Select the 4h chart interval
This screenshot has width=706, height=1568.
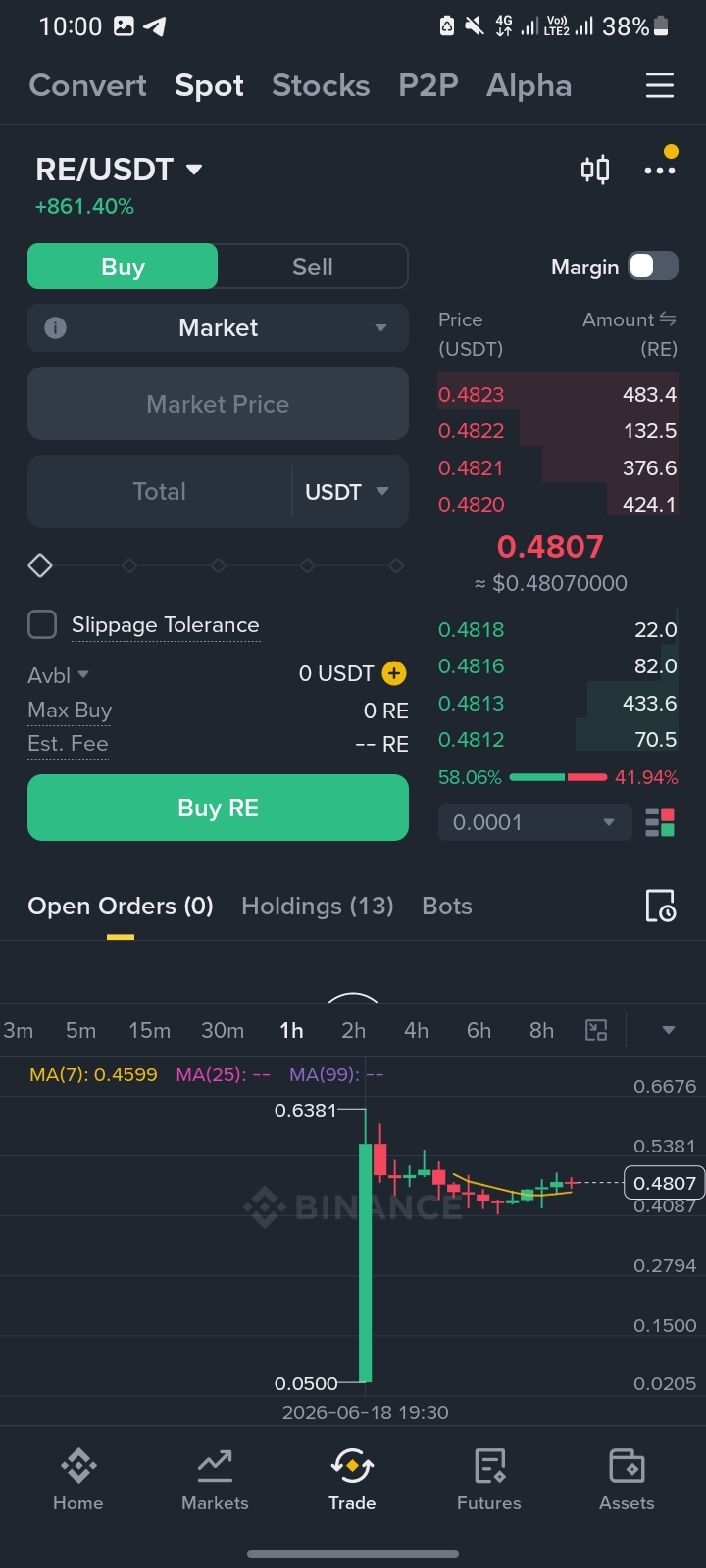pyautogui.click(x=417, y=1030)
